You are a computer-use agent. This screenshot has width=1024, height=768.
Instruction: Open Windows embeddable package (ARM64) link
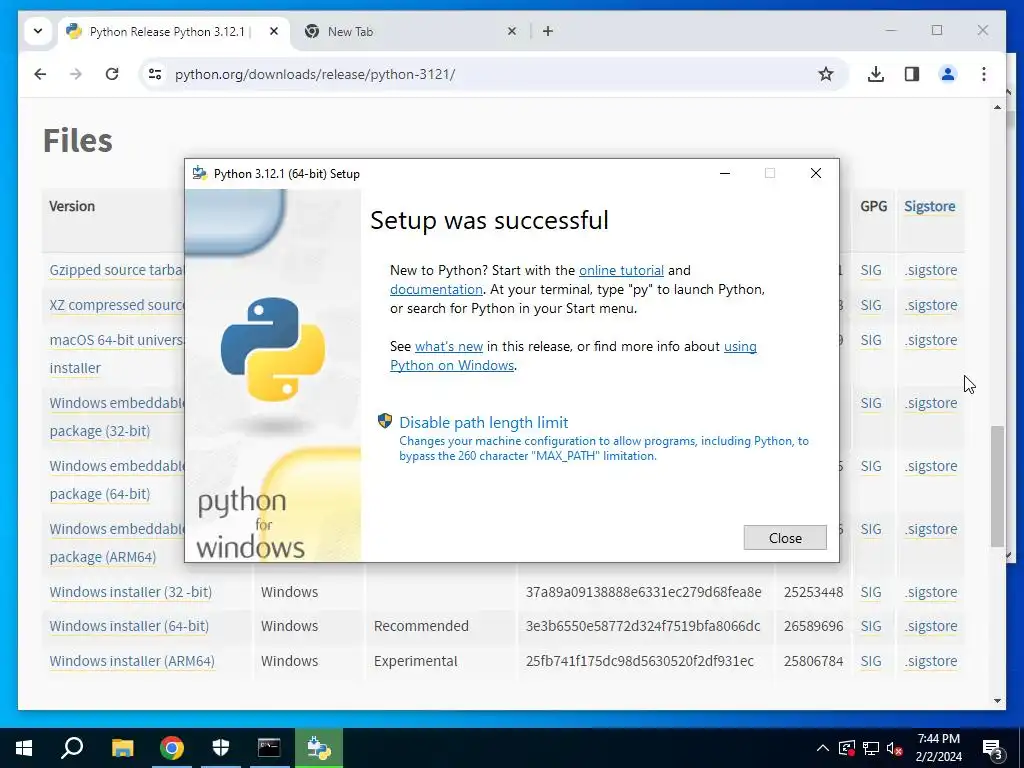117,543
